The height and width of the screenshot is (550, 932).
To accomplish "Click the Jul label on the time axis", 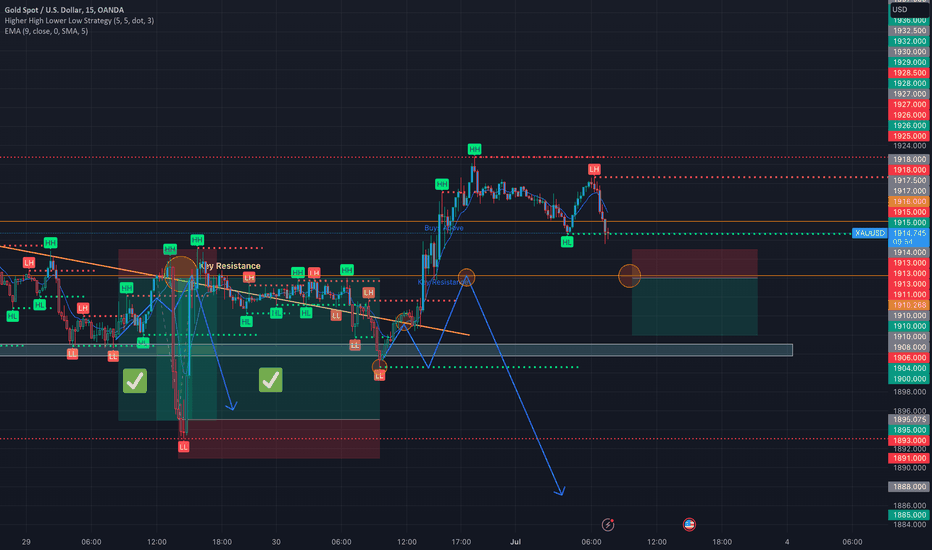I will point(515,542).
